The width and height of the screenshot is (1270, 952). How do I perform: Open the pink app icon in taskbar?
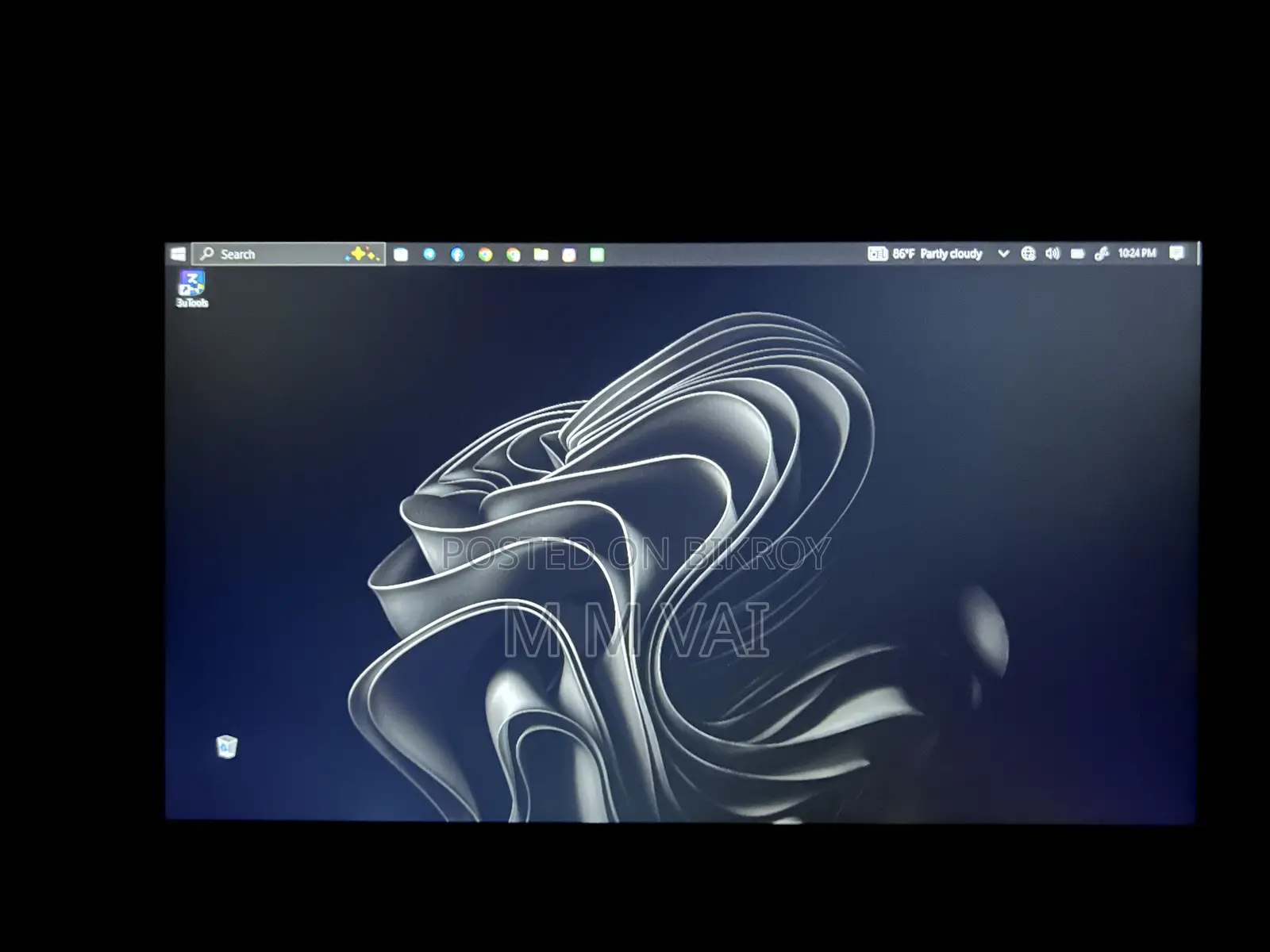[x=569, y=255]
